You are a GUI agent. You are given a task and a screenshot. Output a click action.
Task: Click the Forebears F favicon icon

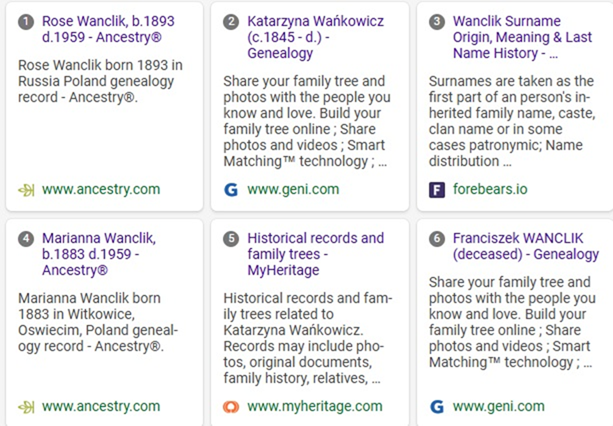coord(437,190)
